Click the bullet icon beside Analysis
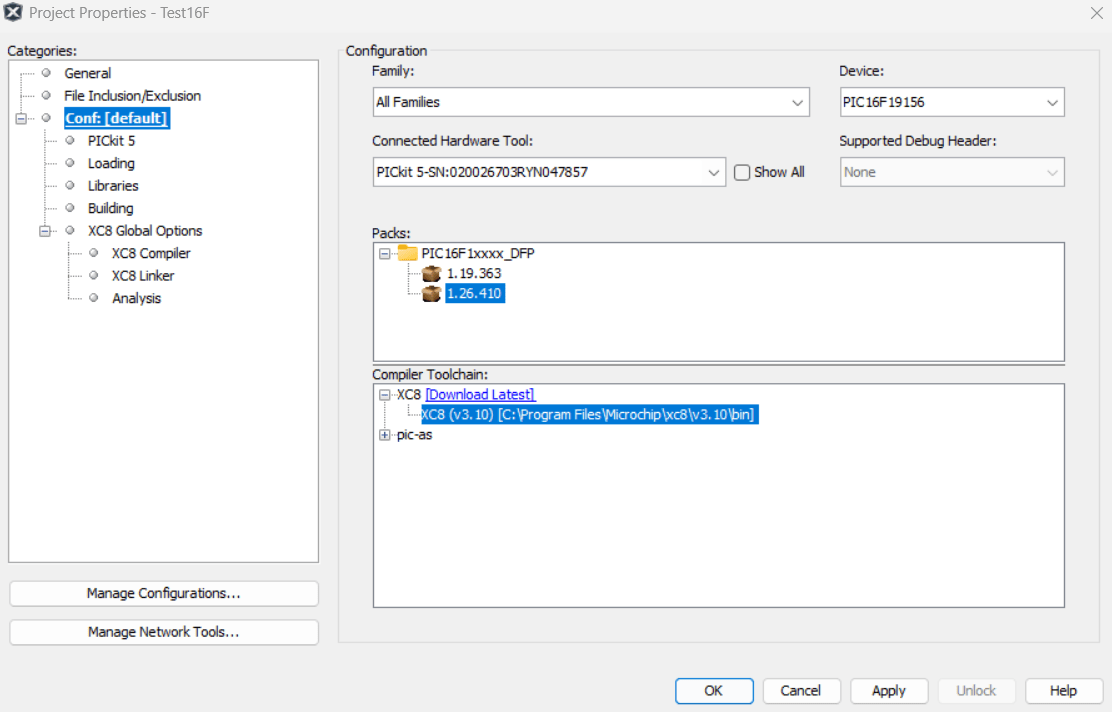Screen dimensions: 1112x712 coord(93,298)
